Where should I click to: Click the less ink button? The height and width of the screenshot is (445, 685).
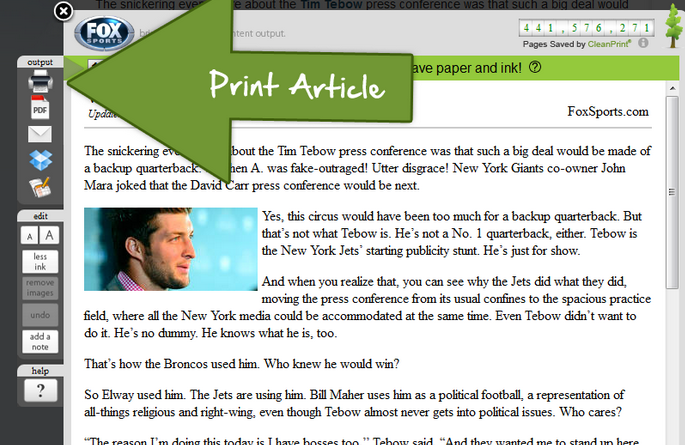40,261
